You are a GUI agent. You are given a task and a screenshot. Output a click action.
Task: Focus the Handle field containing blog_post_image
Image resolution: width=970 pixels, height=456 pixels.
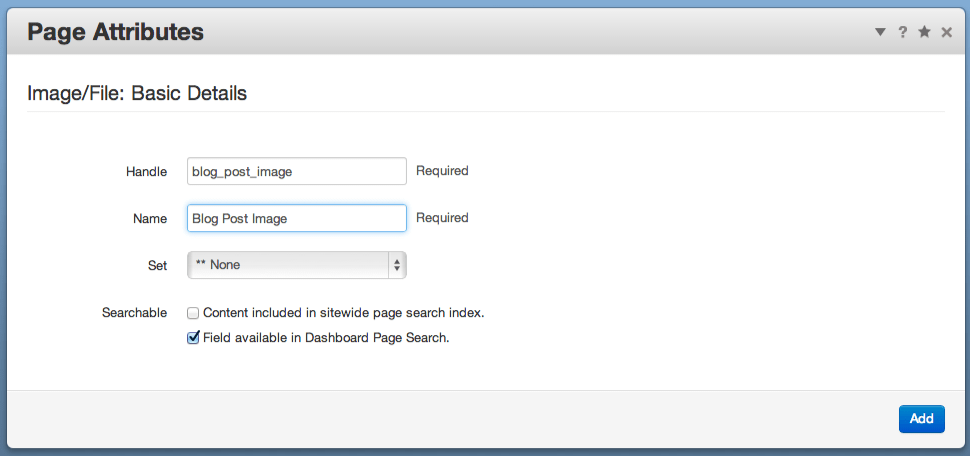[x=297, y=171]
